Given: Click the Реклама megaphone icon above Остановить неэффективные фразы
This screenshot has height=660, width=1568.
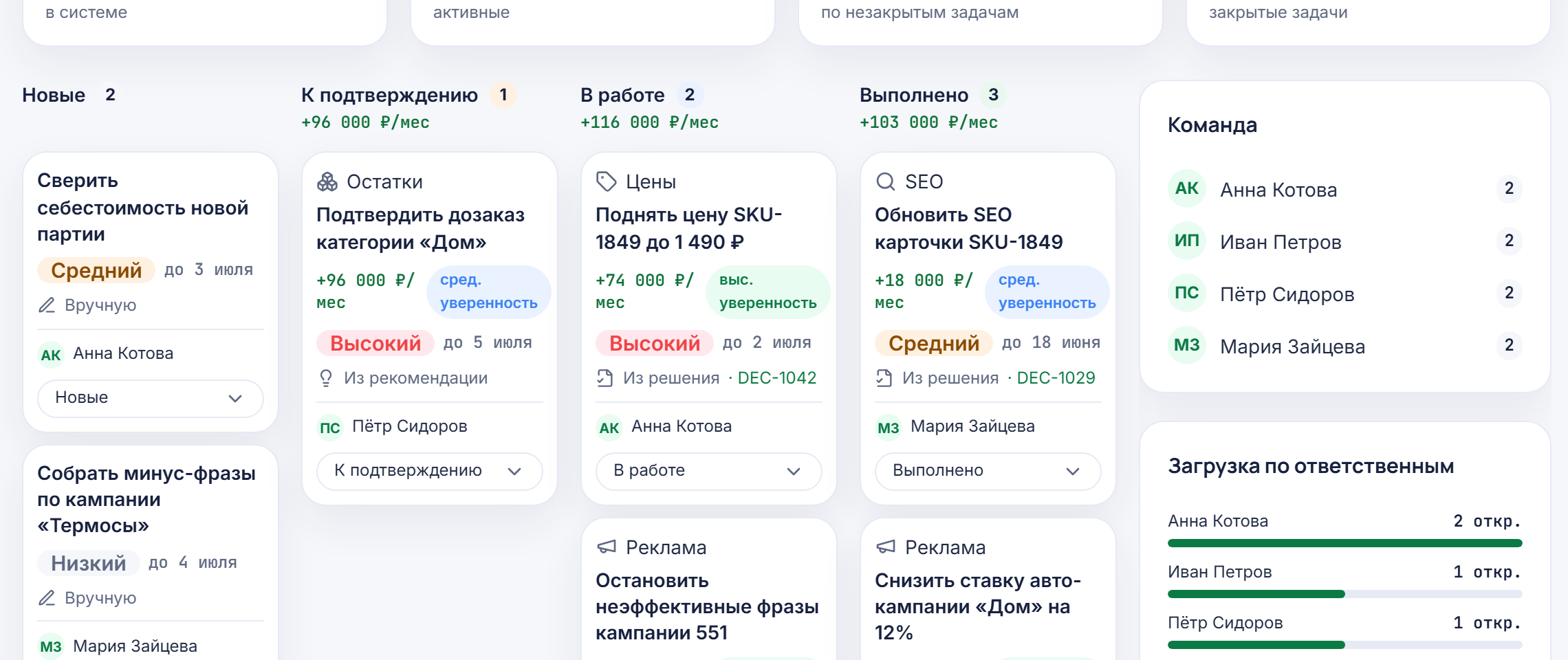Looking at the screenshot, I should (607, 547).
